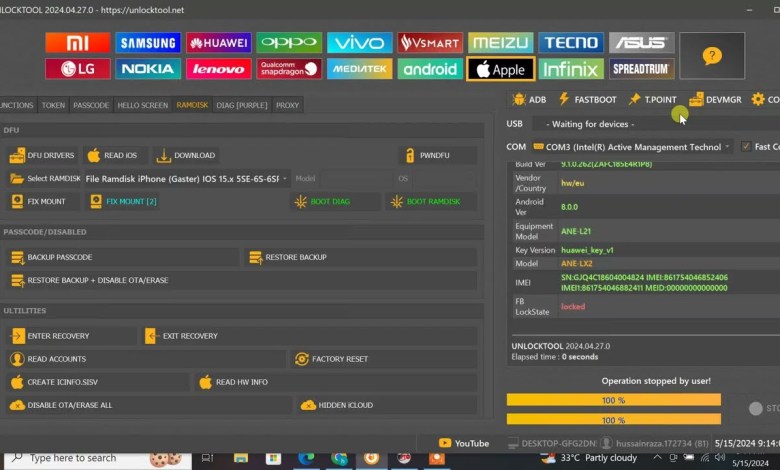Open the DIAG [PURPLE] tab
The width and height of the screenshot is (780, 470).
click(x=242, y=105)
